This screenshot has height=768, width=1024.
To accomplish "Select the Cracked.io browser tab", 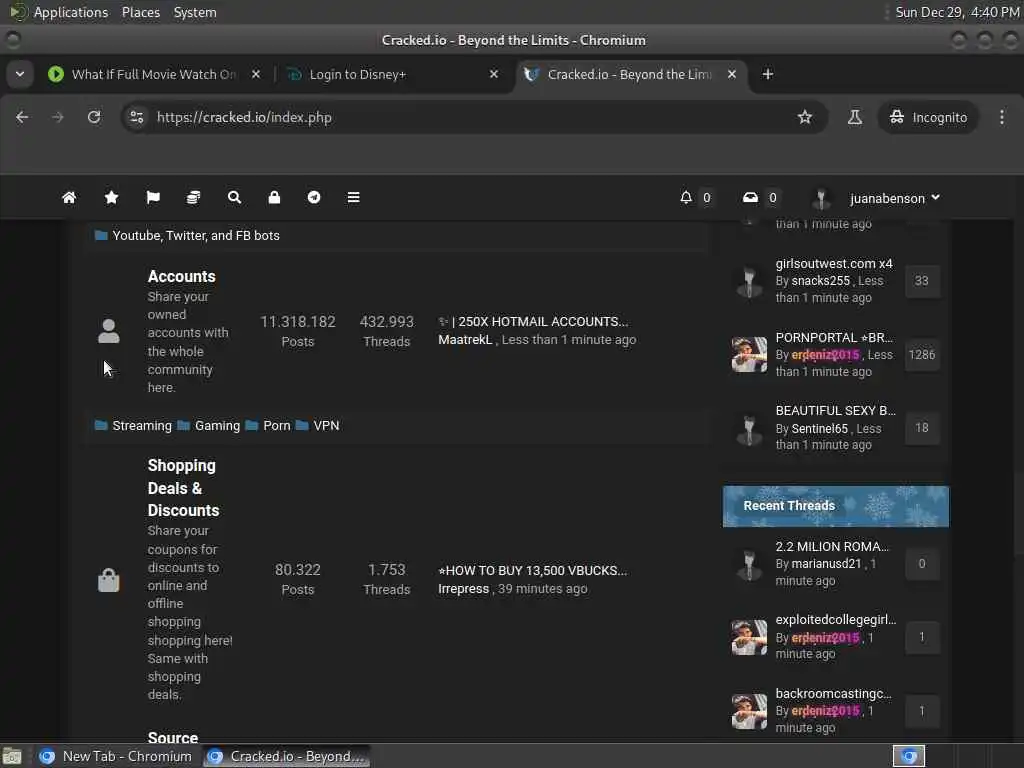I will [x=630, y=74].
